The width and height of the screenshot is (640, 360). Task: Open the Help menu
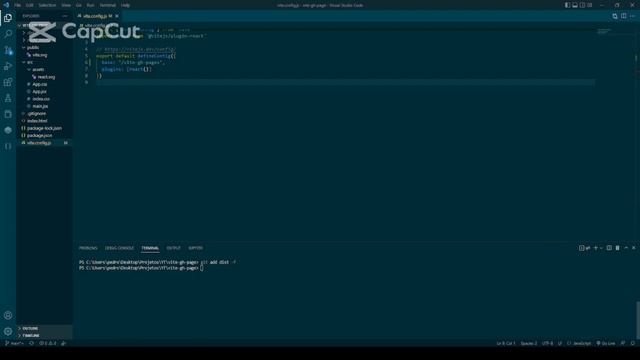click(x=126, y=5)
